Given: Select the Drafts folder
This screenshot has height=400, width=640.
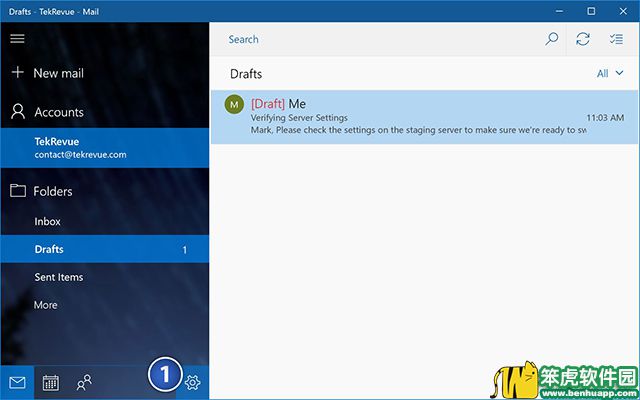Looking at the screenshot, I should [104, 249].
